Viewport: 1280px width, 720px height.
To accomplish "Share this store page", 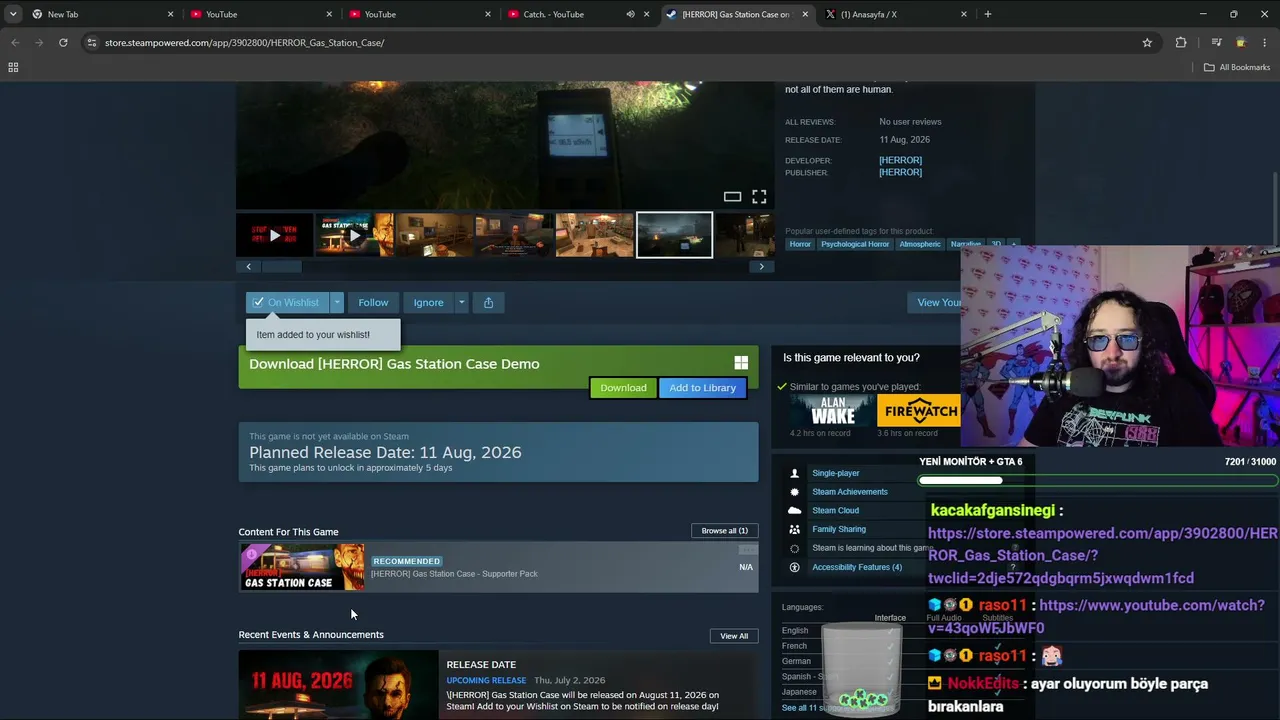I will coord(488,302).
